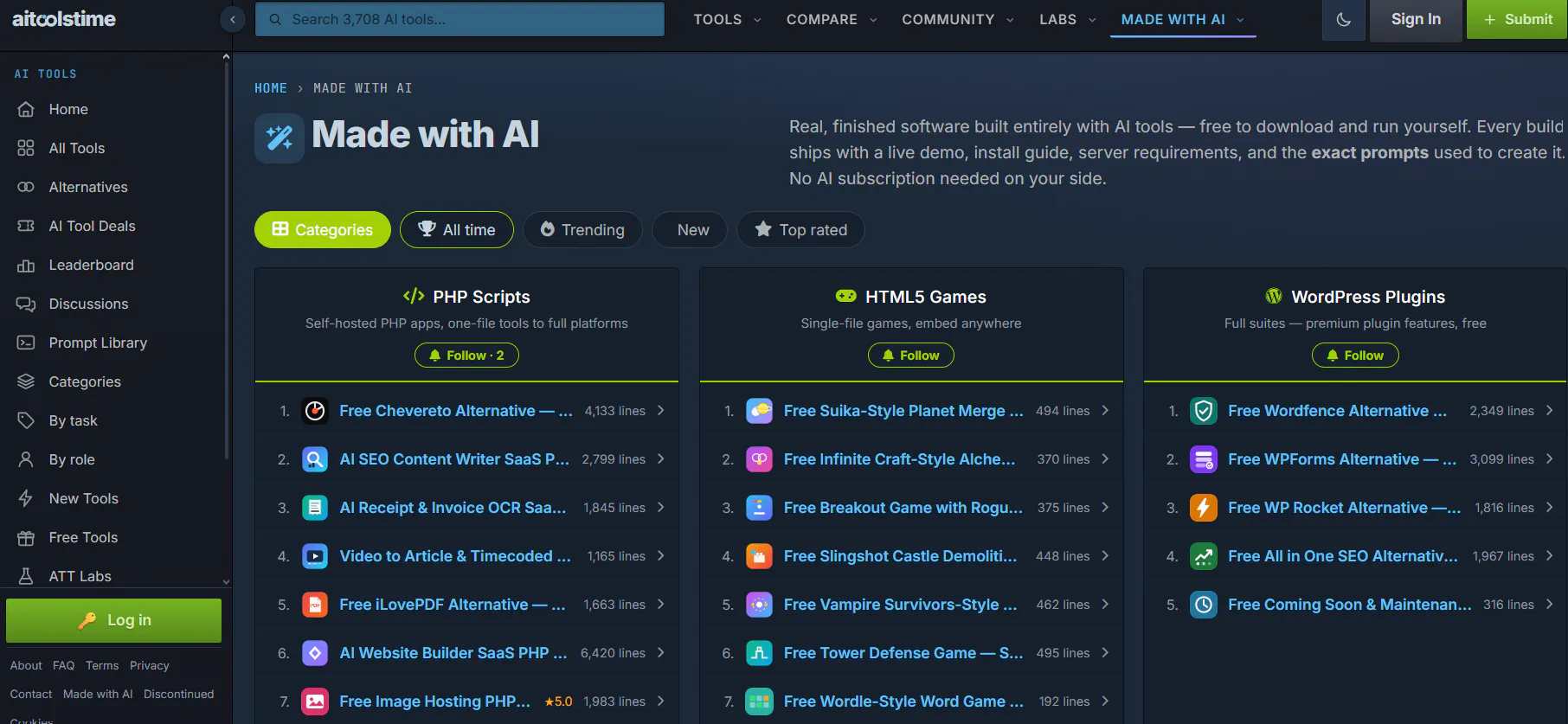This screenshot has height=724, width=1568.
Task: Click the Prompt Library terminal icon
Action: (26, 343)
